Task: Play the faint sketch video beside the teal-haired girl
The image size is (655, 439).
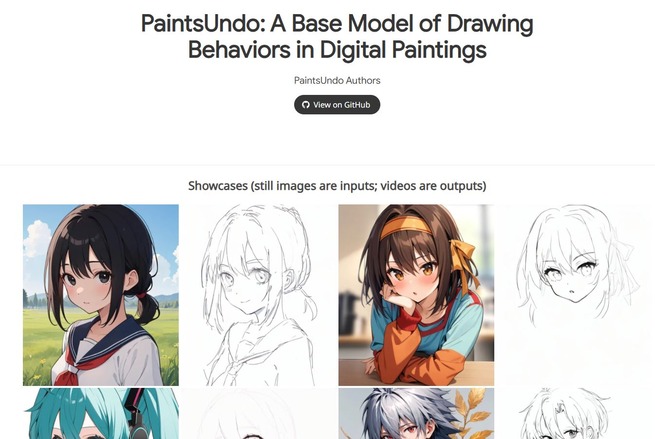Action: (259, 414)
